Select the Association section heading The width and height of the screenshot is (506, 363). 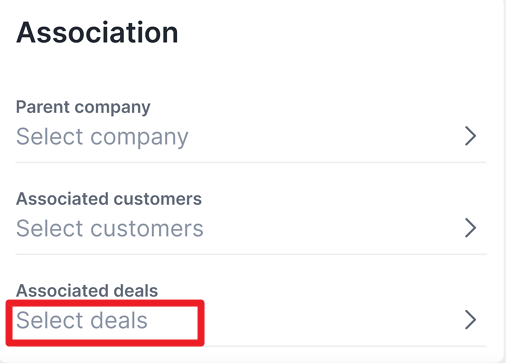(x=97, y=33)
